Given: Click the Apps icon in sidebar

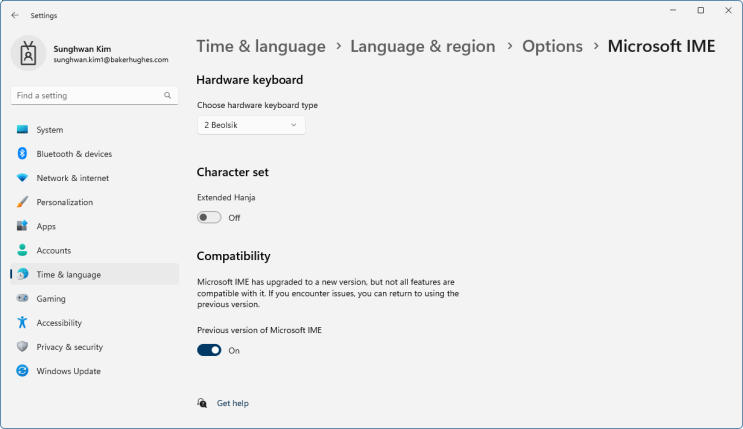Looking at the screenshot, I should coord(22,226).
